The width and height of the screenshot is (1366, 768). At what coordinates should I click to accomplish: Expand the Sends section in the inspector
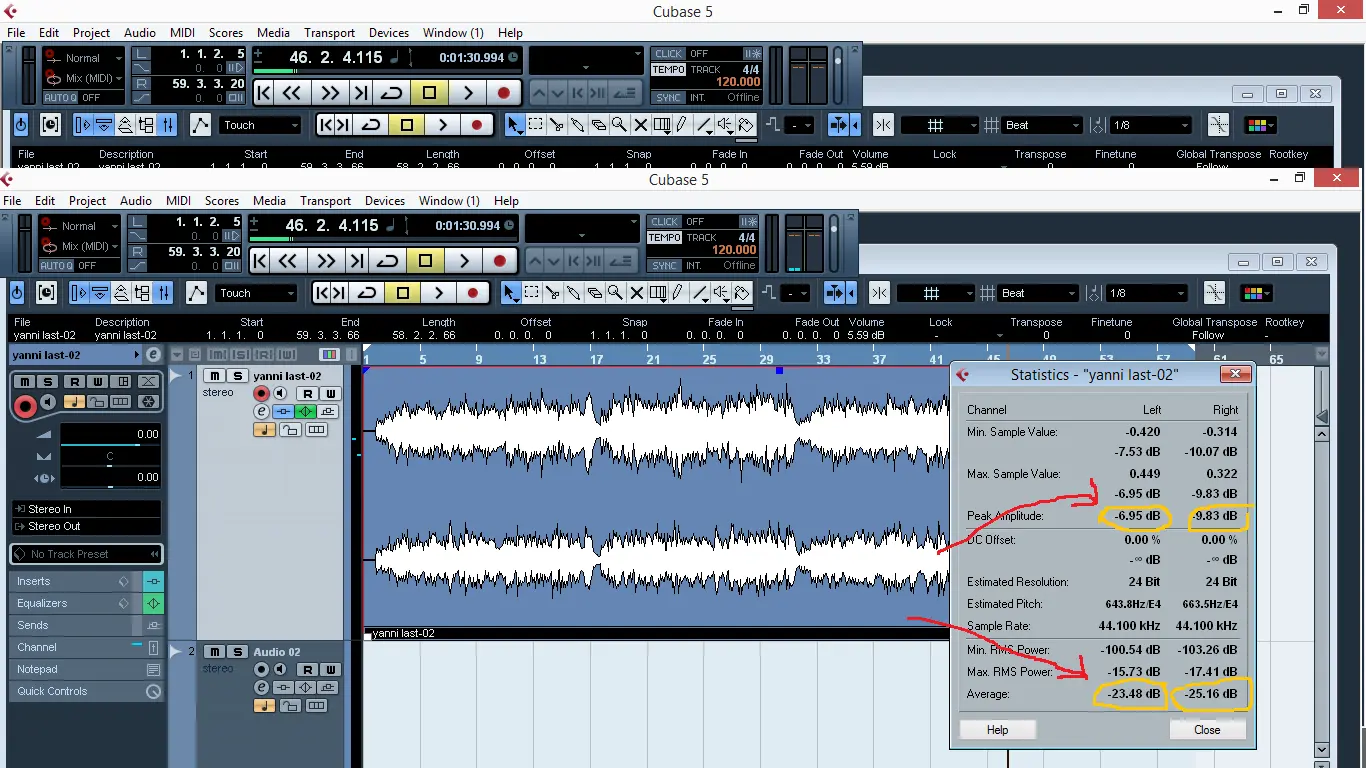pyautogui.click(x=33, y=626)
